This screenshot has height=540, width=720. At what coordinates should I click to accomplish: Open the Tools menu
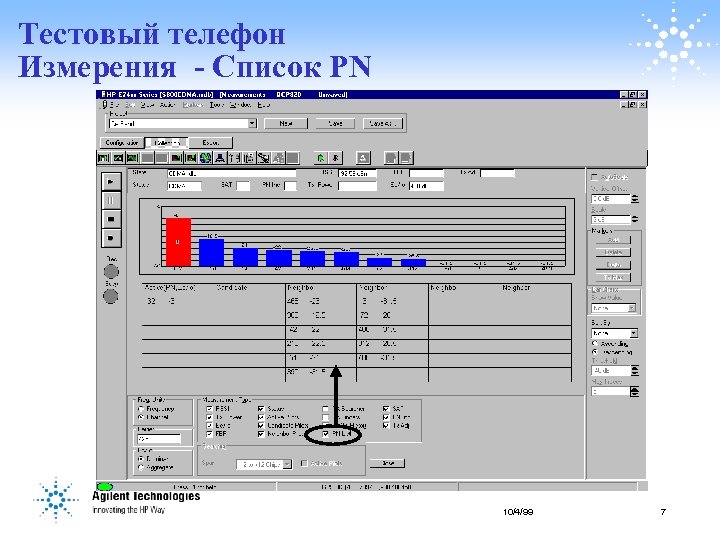click(x=216, y=105)
